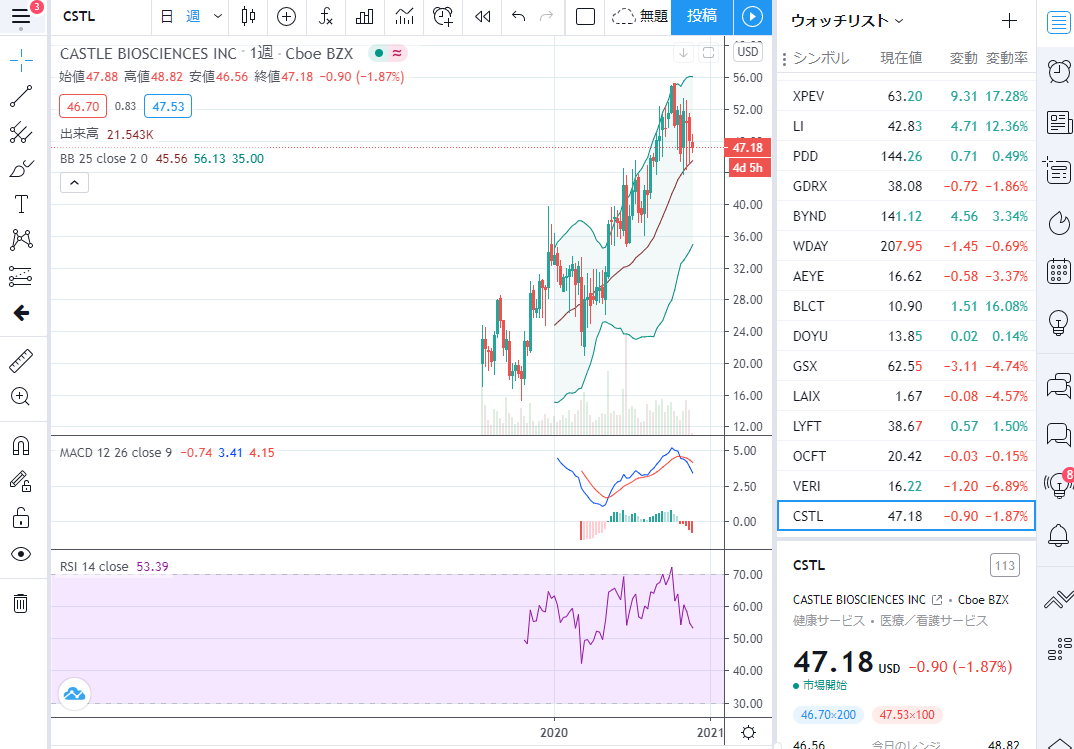Image resolution: width=1074 pixels, height=749 pixels.
Task: Select the text annotation tool
Action: (x=21, y=204)
